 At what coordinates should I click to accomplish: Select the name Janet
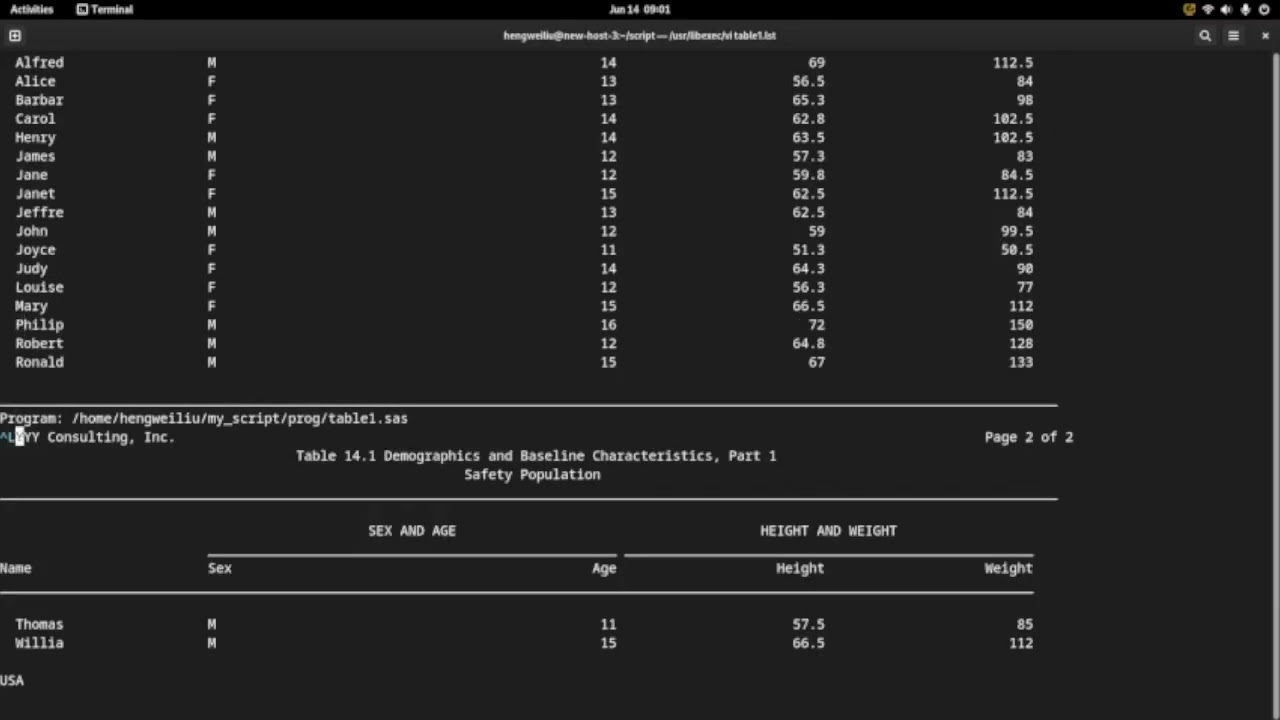(x=35, y=193)
